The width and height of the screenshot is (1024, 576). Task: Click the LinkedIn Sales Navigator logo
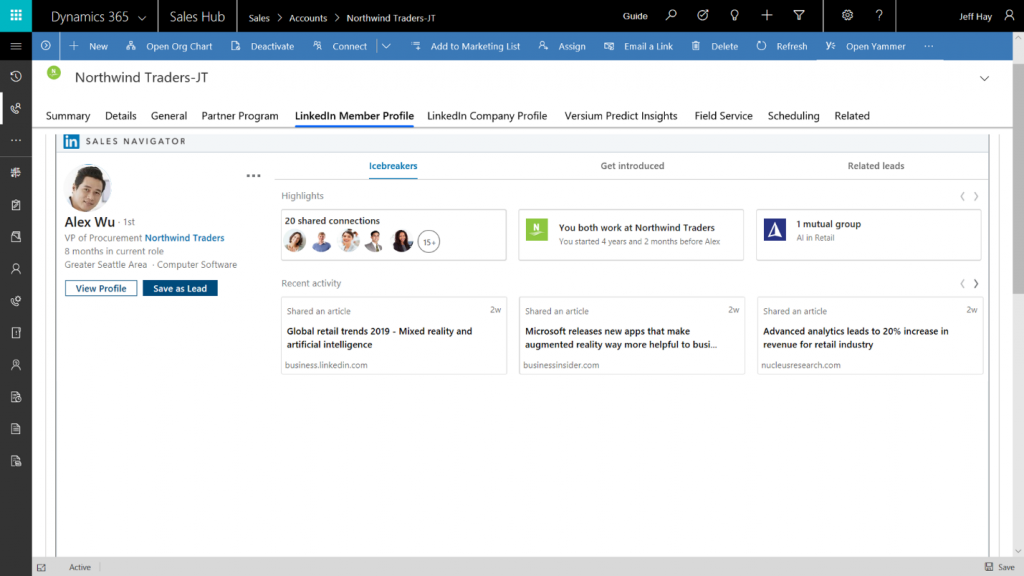70,141
